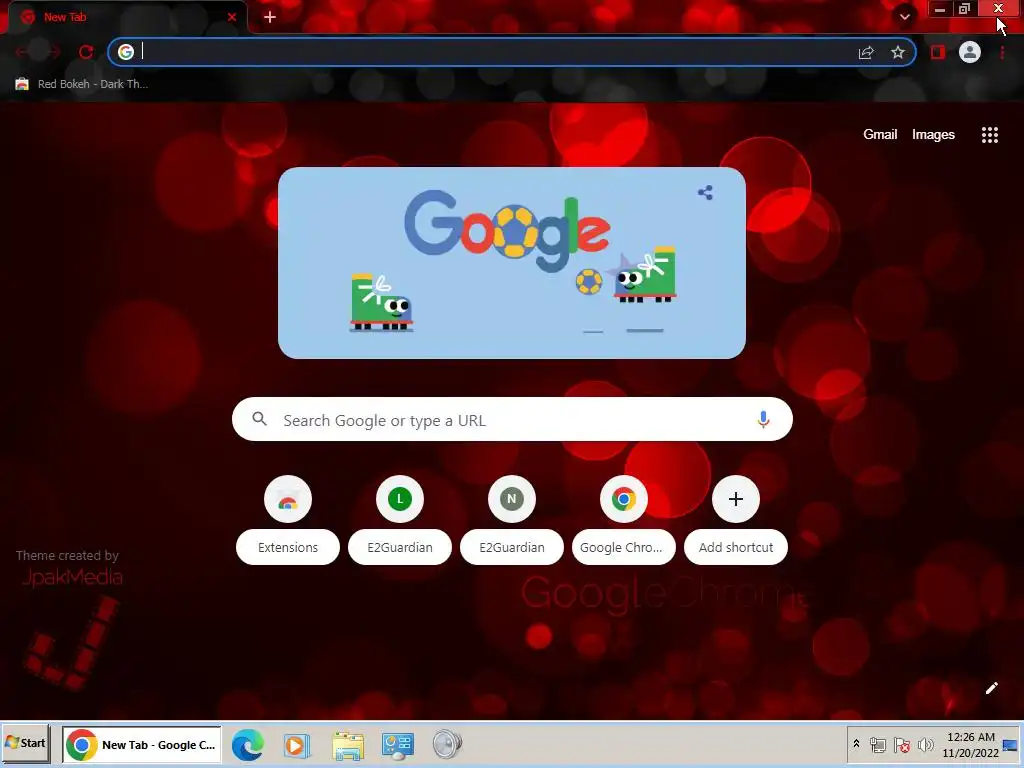Image resolution: width=1024 pixels, height=768 pixels.
Task: Click the Google icon in address bar
Action: click(126, 52)
